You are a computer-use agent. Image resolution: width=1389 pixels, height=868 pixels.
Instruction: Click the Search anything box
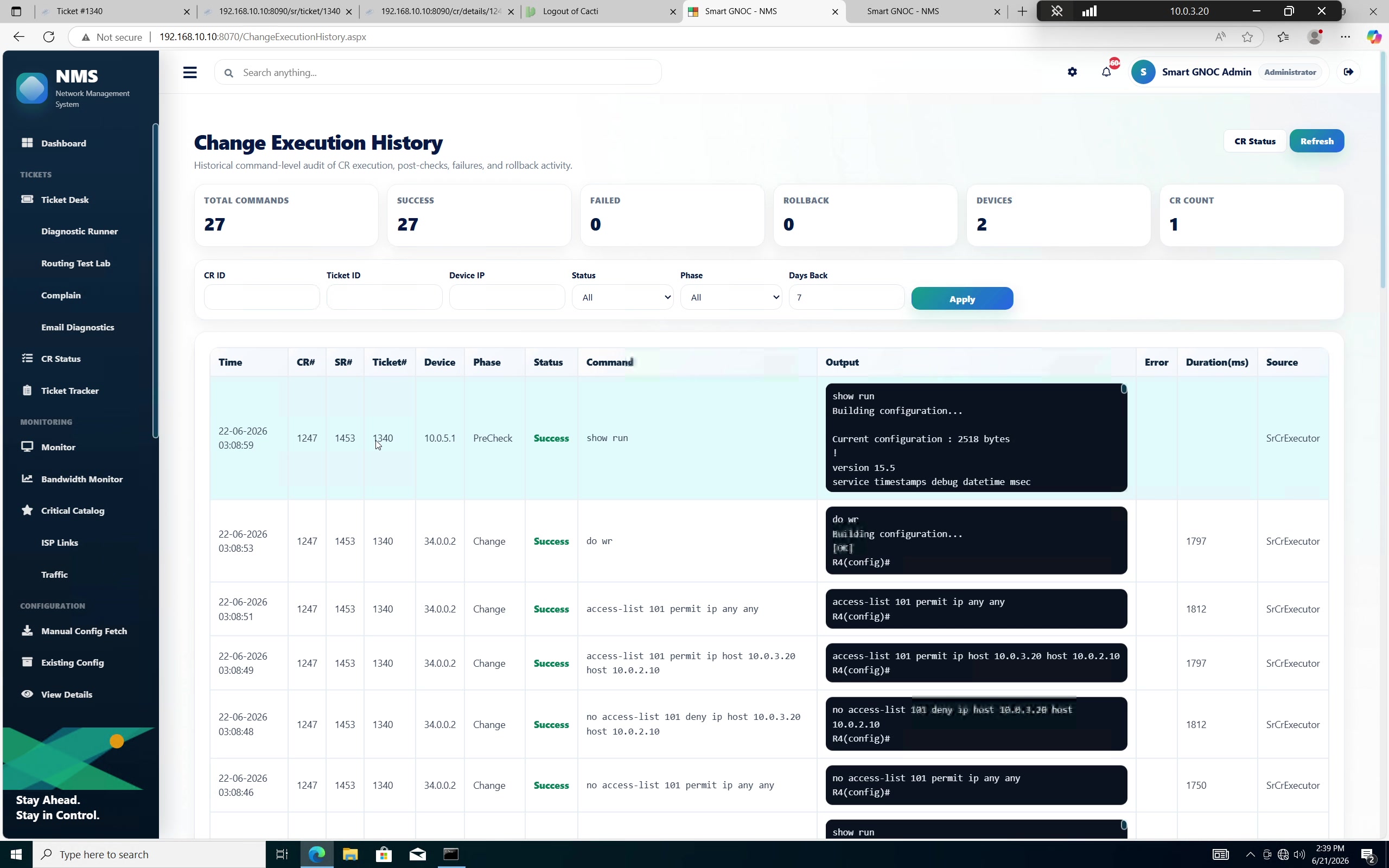[438, 72]
